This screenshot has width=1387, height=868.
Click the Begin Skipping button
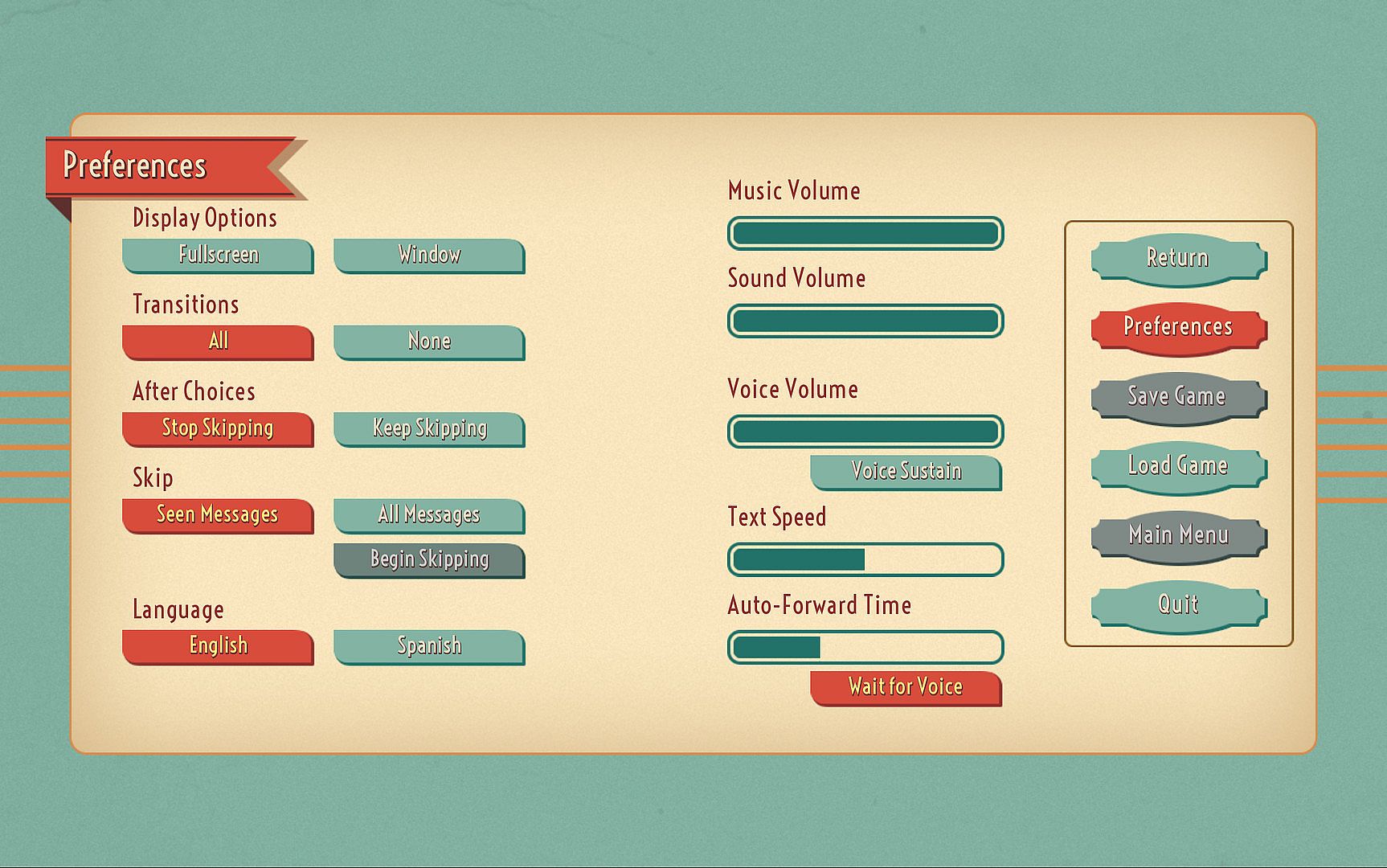pos(429,560)
